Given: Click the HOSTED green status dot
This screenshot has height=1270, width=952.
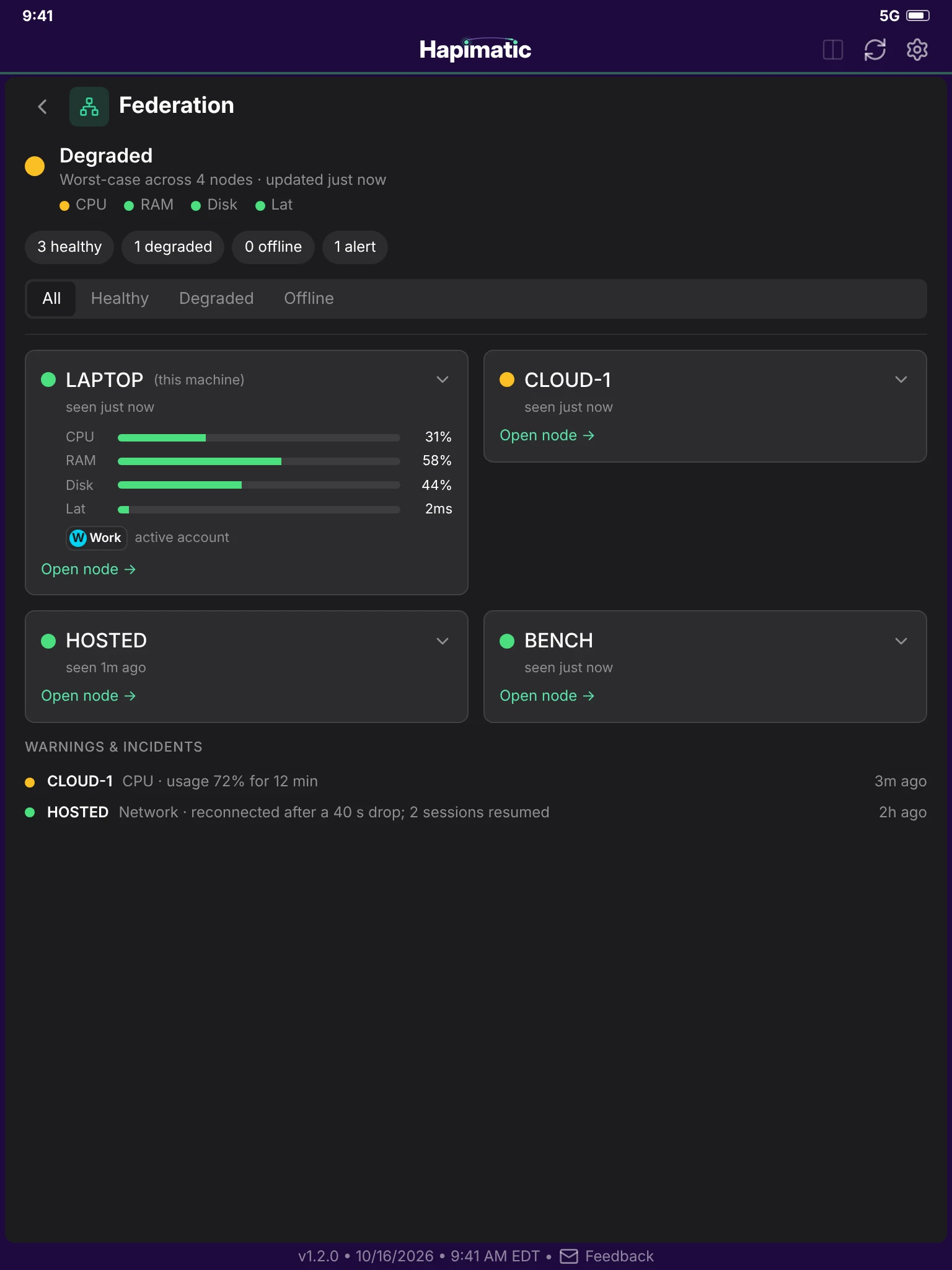Looking at the screenshot, I should [48, 641].
